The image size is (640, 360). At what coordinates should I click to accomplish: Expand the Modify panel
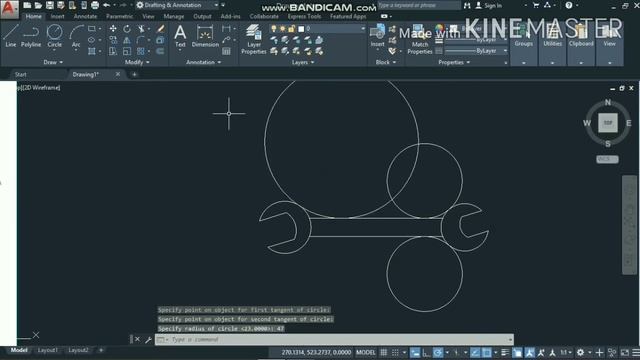pyautogui.click(x=137, y=62)
